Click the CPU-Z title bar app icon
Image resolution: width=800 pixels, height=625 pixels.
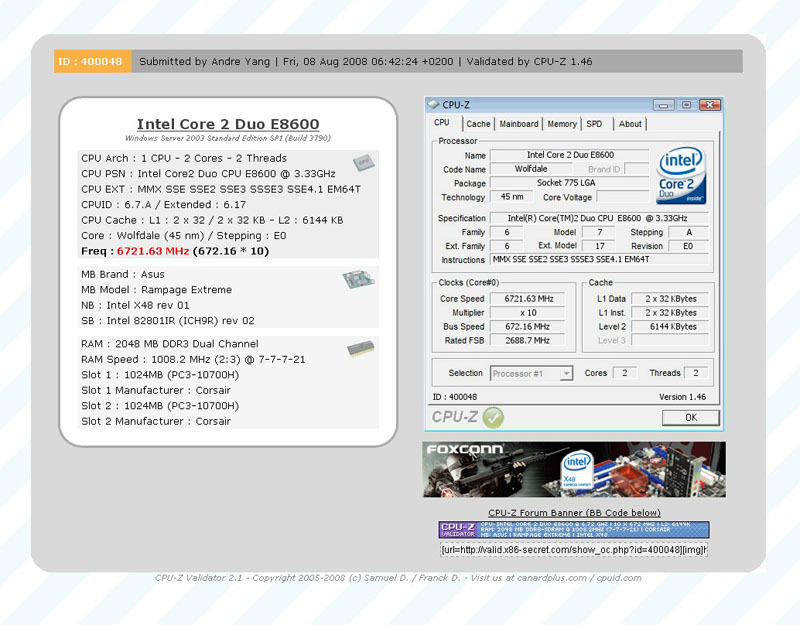[433, 104]
